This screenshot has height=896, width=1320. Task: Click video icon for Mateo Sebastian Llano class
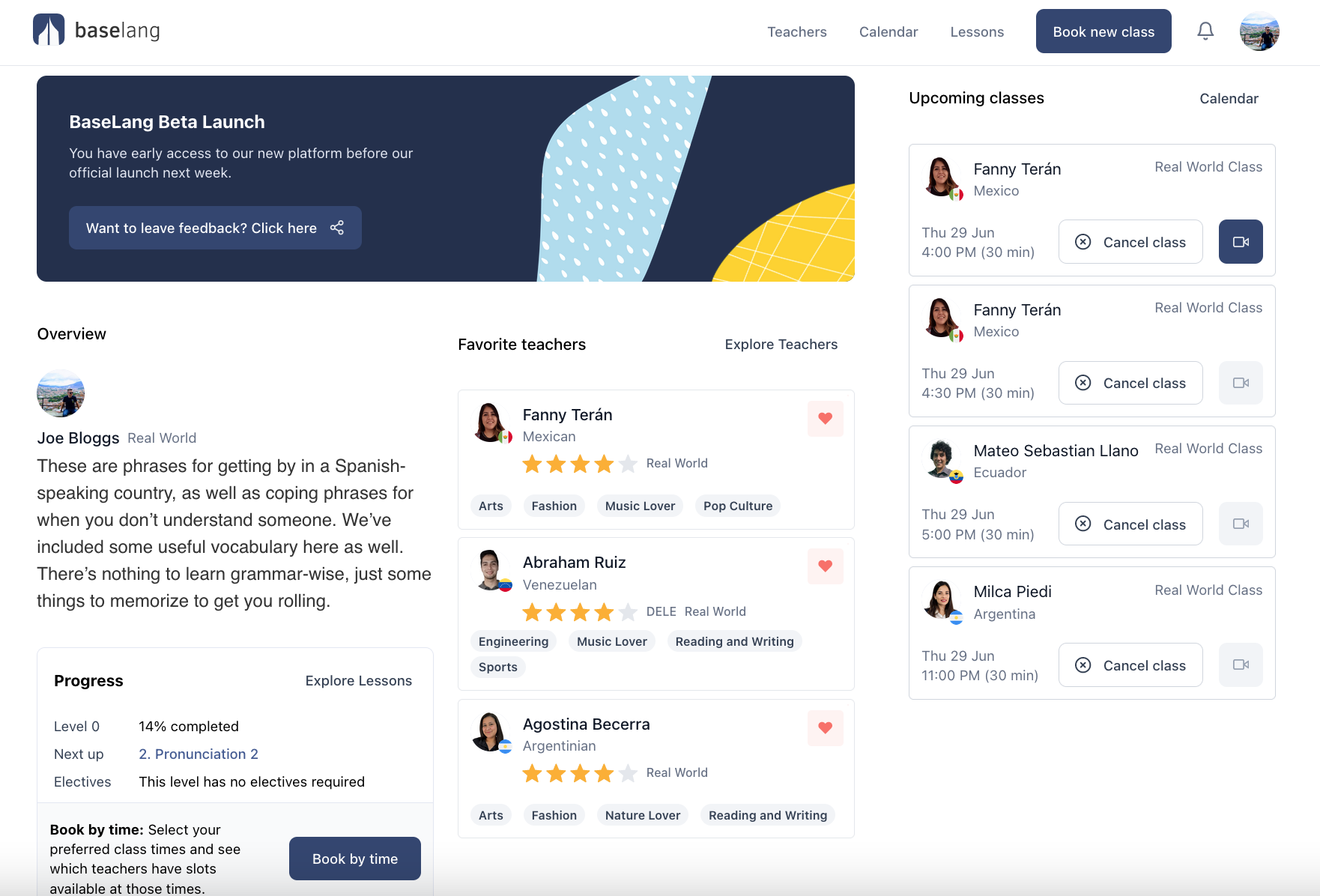point(1241,524)
